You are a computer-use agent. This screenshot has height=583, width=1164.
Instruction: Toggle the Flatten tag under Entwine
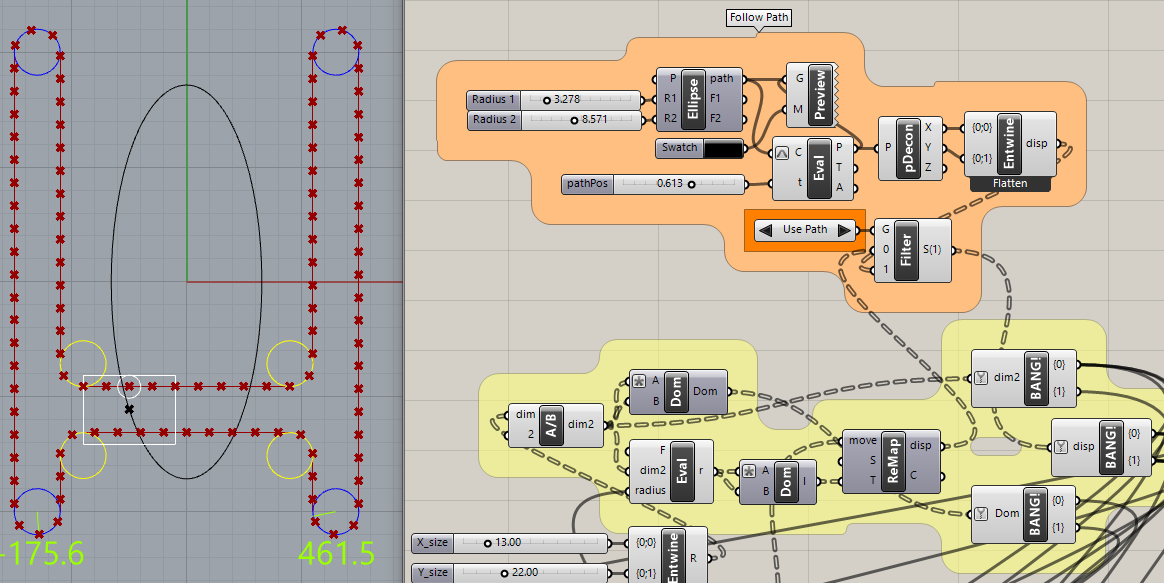[x=1010, y=183]
